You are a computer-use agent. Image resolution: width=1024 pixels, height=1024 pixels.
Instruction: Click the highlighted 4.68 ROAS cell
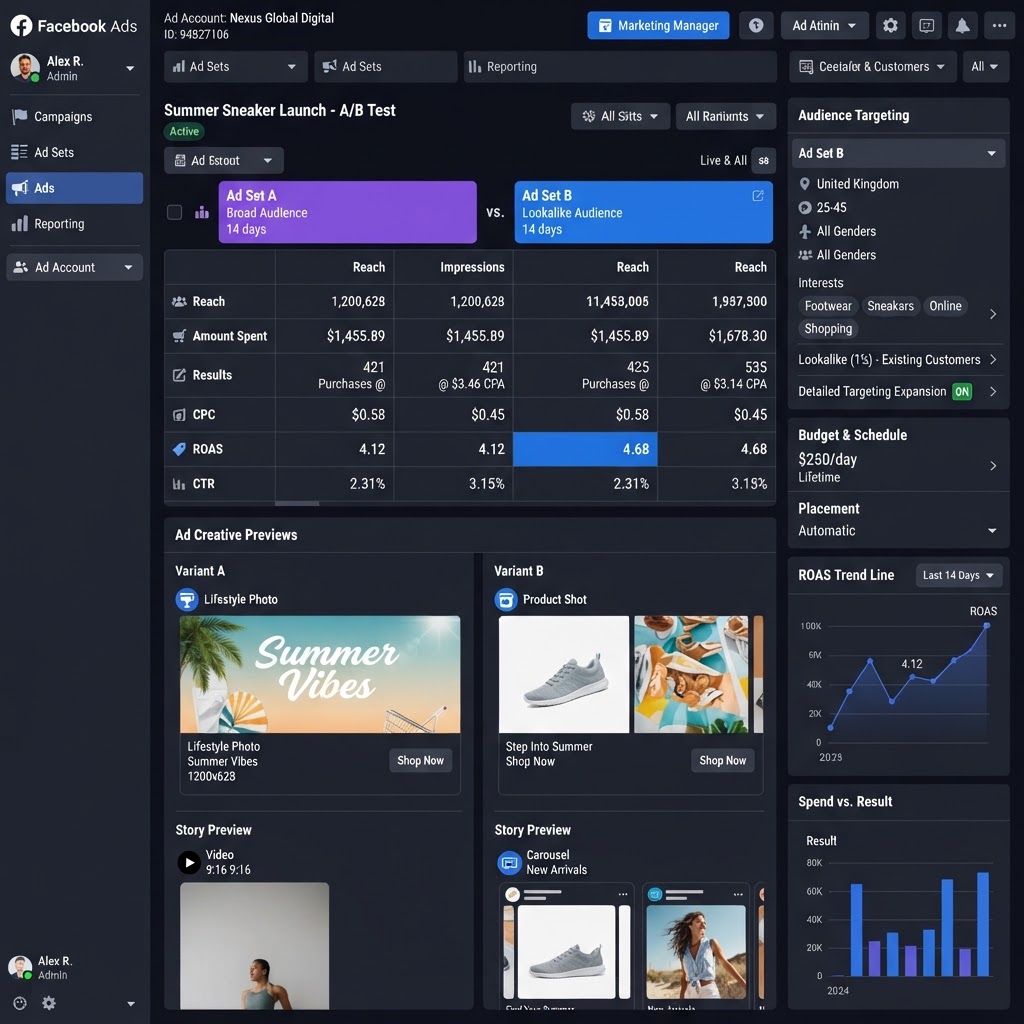pyautogui.click(x=584, y=449)
